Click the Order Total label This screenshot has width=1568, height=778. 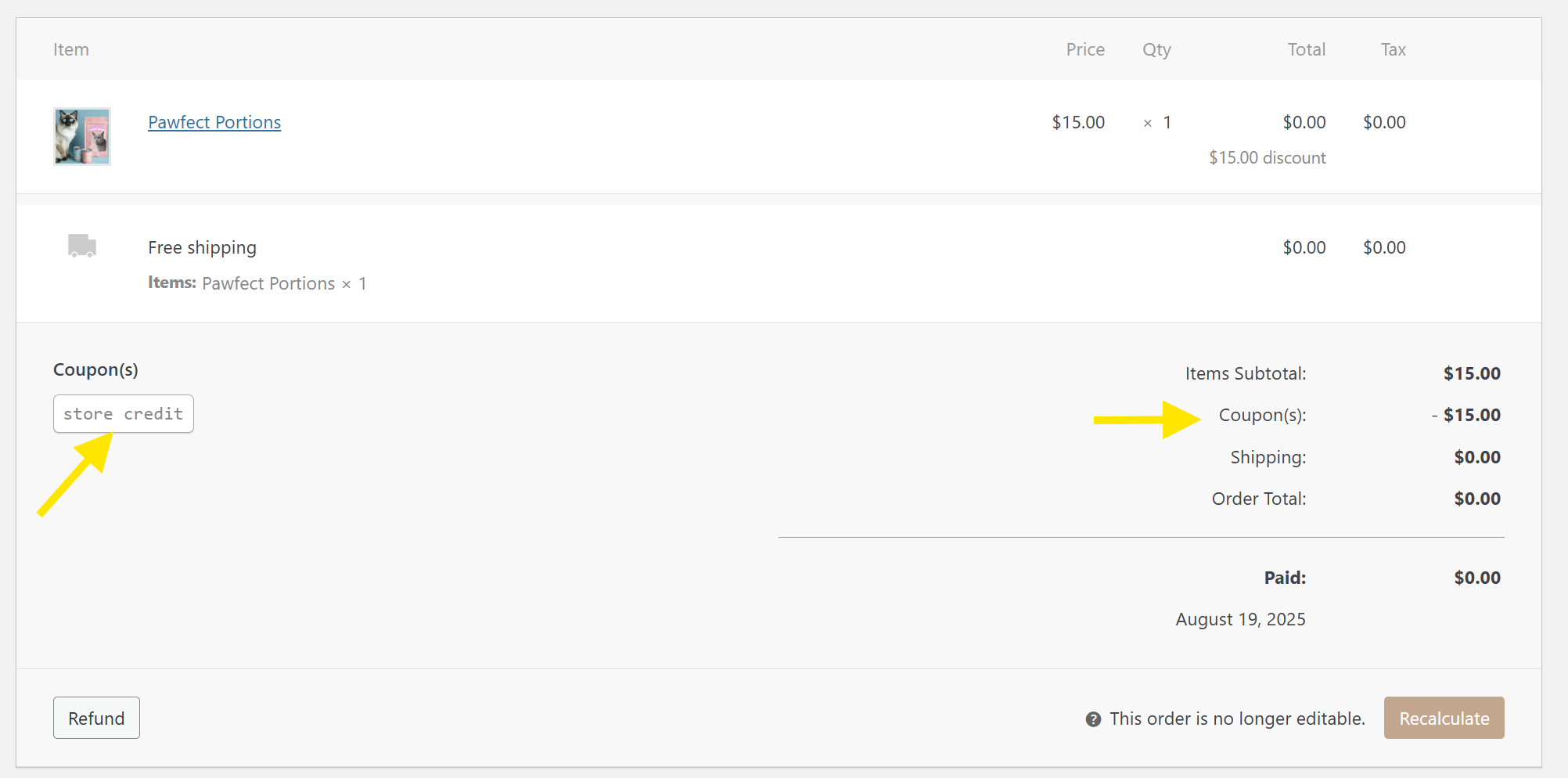tap(1259, 499)
